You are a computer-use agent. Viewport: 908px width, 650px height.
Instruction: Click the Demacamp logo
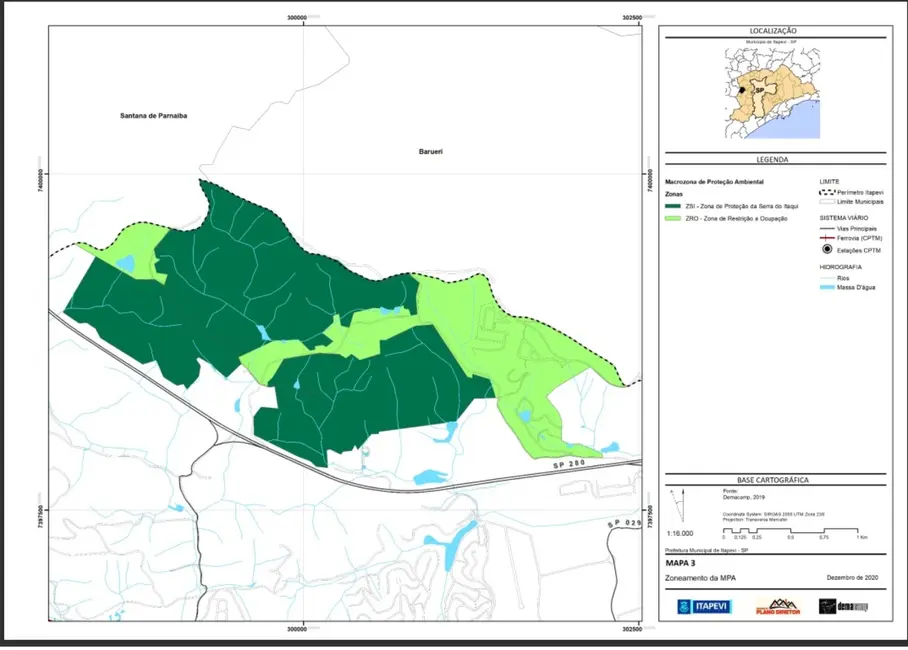point(843,607)
